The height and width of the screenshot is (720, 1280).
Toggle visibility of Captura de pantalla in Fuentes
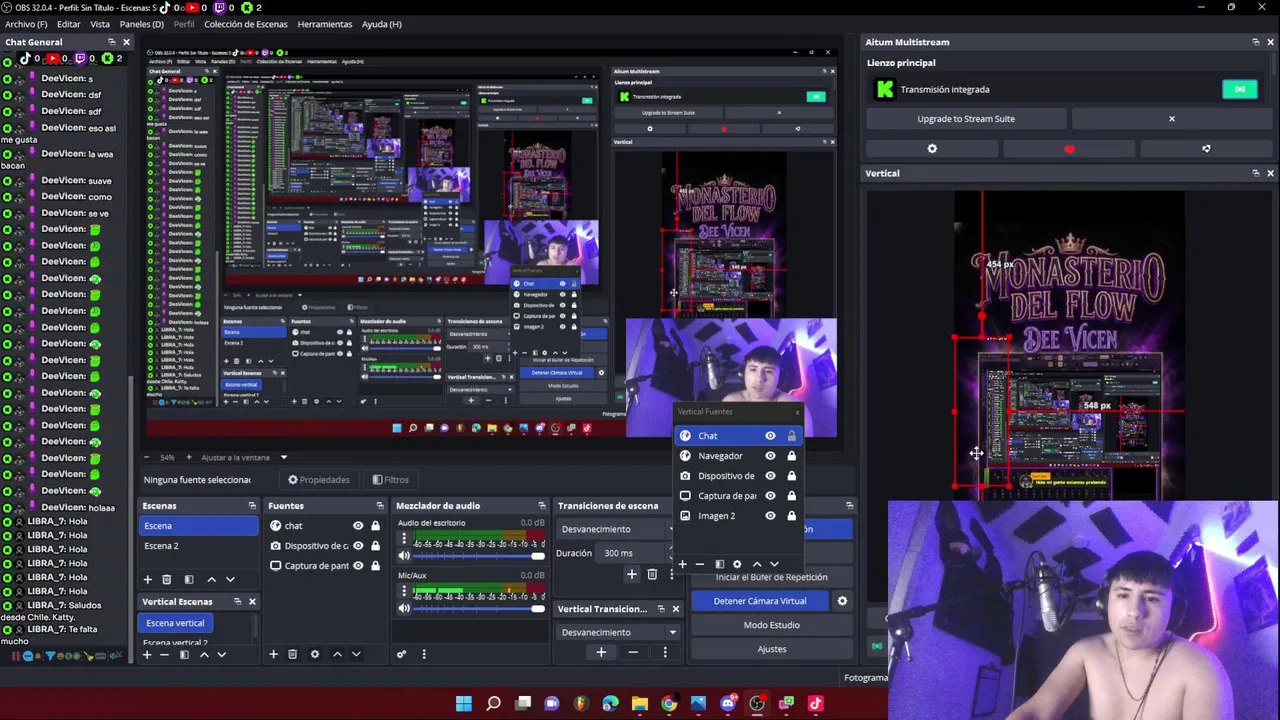click(x=358, y=566)
